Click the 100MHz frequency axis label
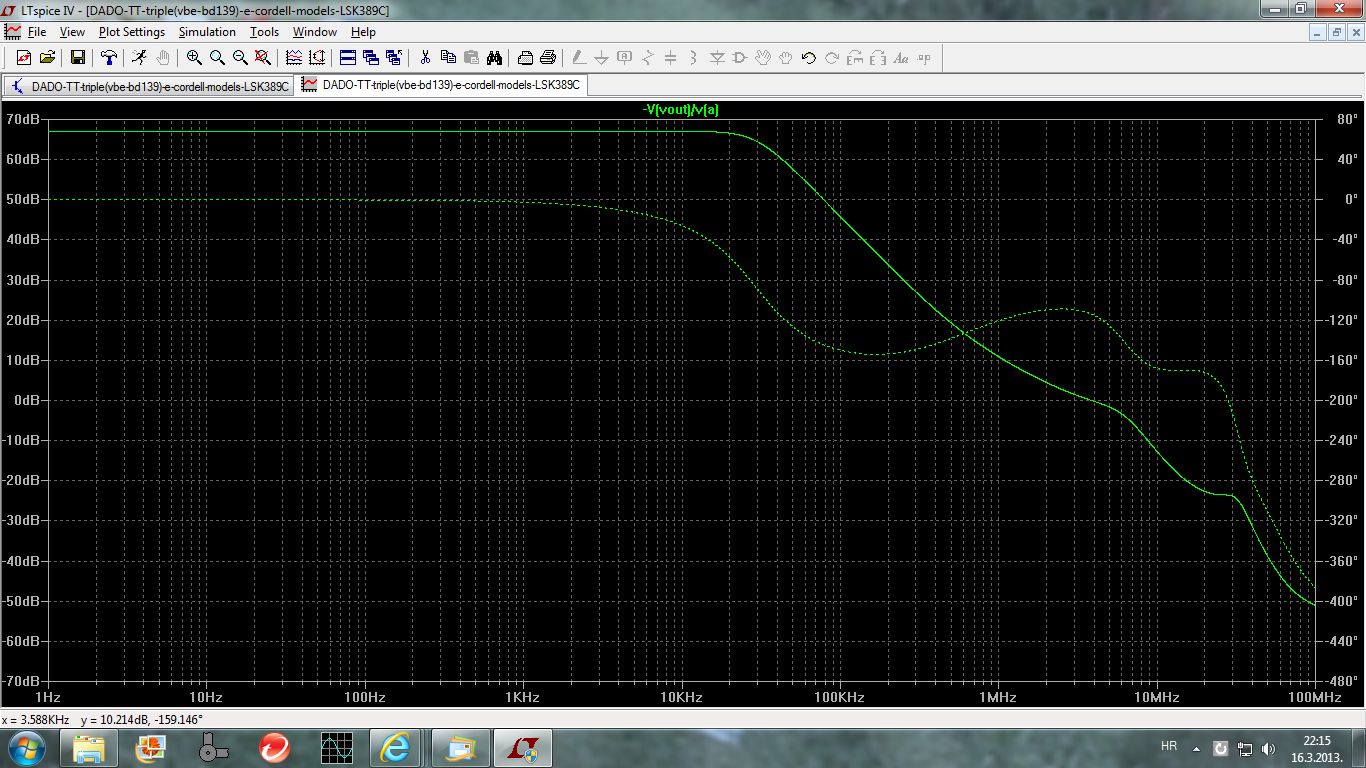The height and width of the screenshot is (768, 1366). coord(1313,696)
